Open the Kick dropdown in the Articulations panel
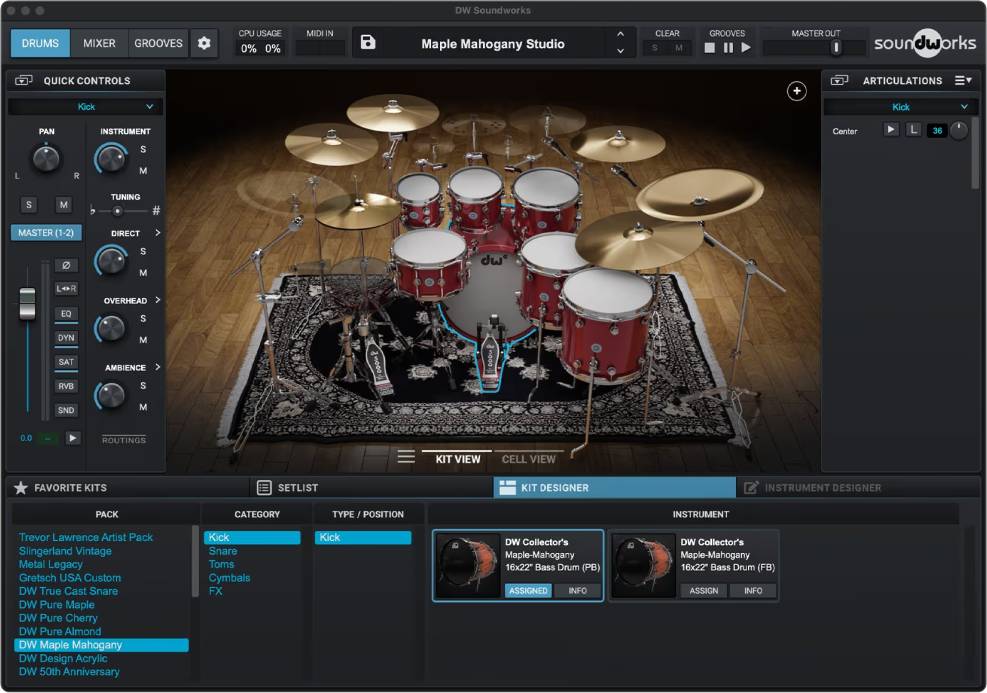 click(899, 106)
